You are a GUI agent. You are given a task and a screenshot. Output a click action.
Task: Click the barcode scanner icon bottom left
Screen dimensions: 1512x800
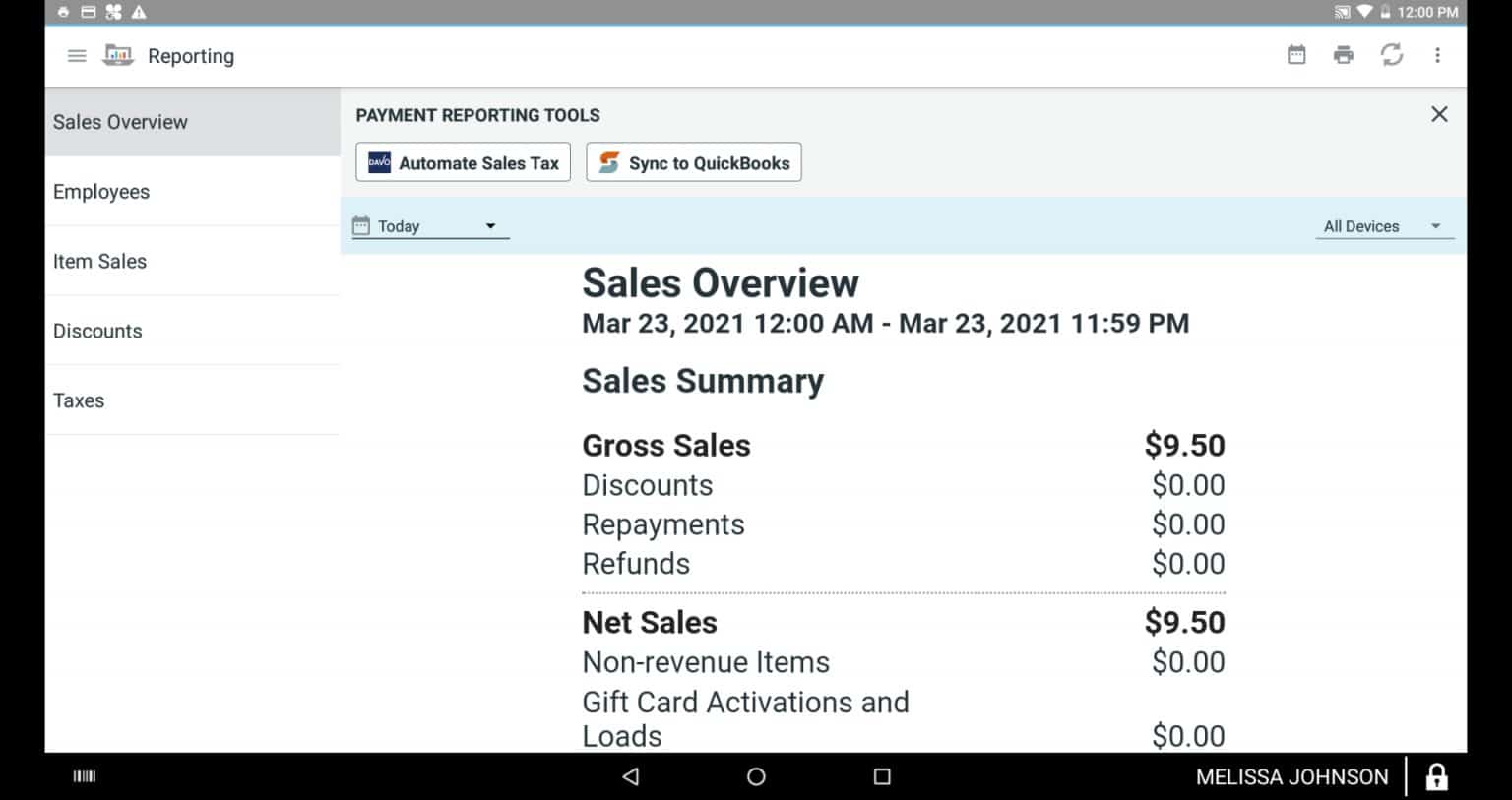[83, 776]
